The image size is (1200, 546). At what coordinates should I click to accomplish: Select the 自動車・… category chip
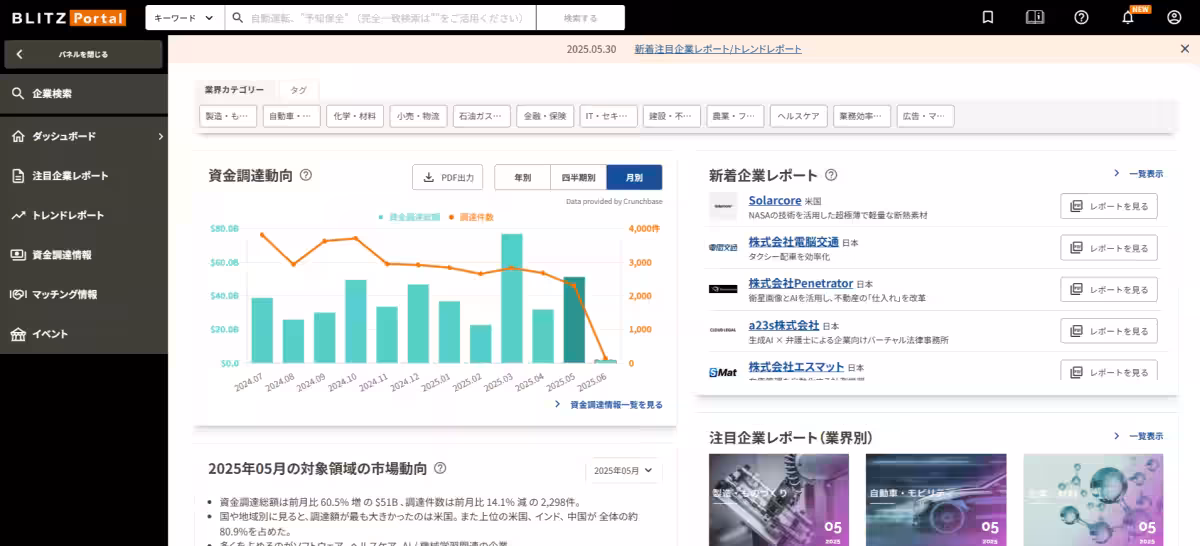pos(292,116)
